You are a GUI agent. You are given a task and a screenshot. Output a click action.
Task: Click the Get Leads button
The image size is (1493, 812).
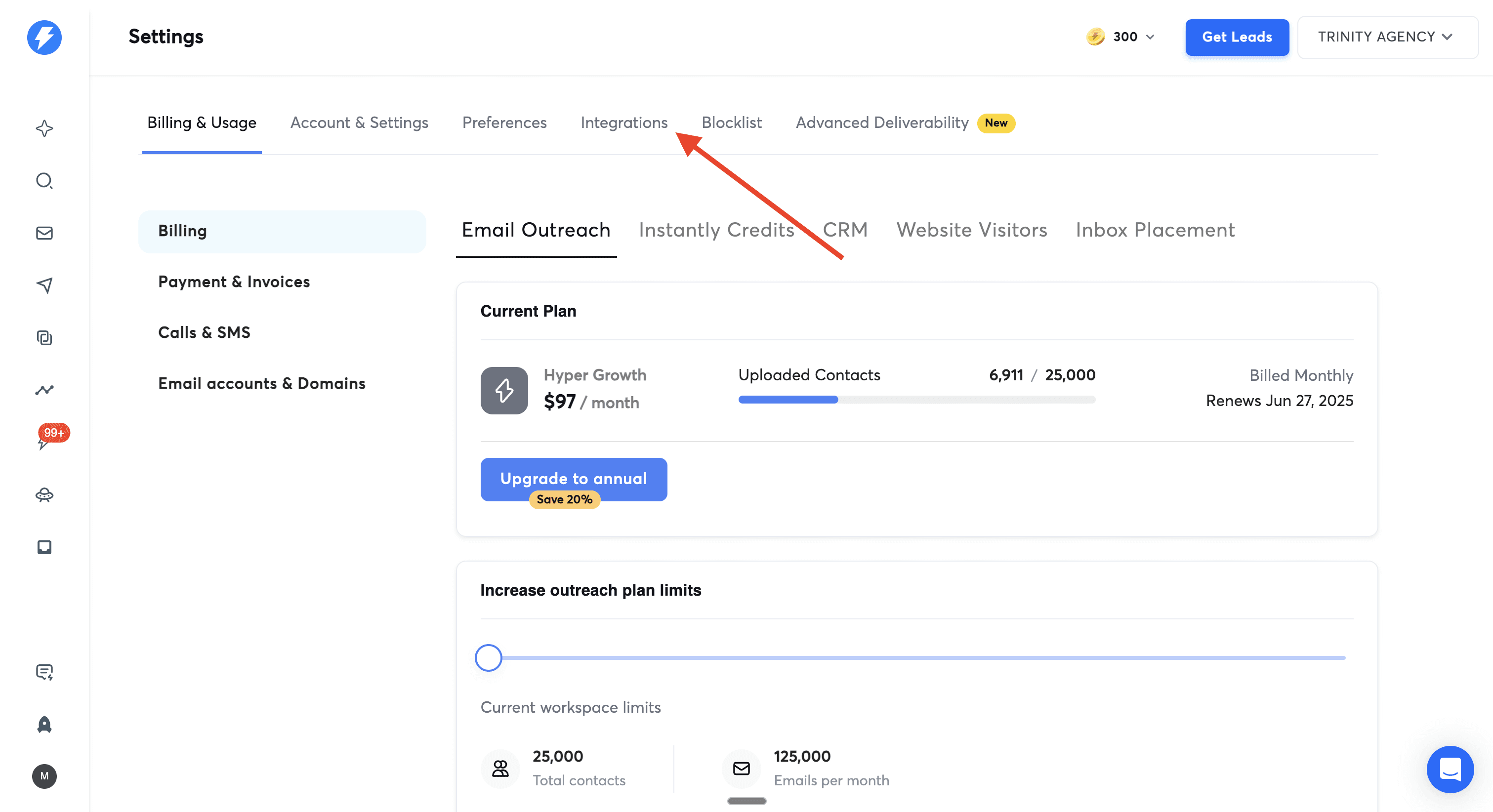(x=1236, y=37)
